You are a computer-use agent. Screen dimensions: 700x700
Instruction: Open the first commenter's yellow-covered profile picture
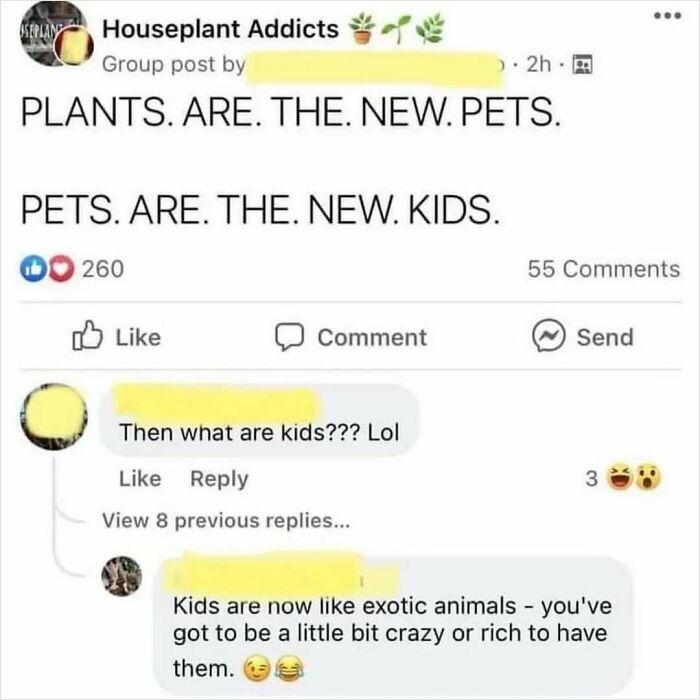(54, 416)
